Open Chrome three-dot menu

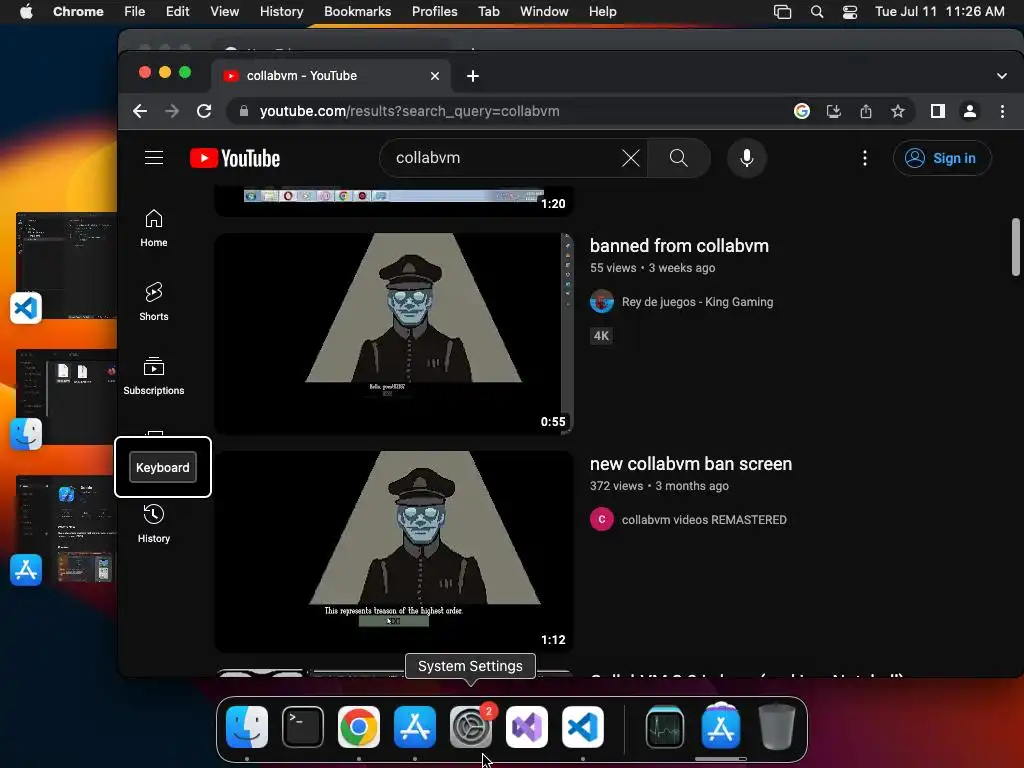coord(1002,111)
